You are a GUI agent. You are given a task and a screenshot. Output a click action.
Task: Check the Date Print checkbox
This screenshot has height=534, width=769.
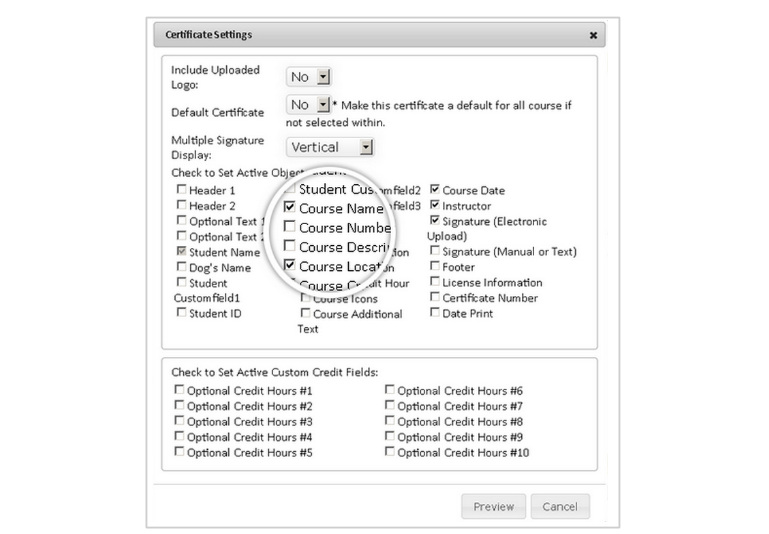coord(435,312)
